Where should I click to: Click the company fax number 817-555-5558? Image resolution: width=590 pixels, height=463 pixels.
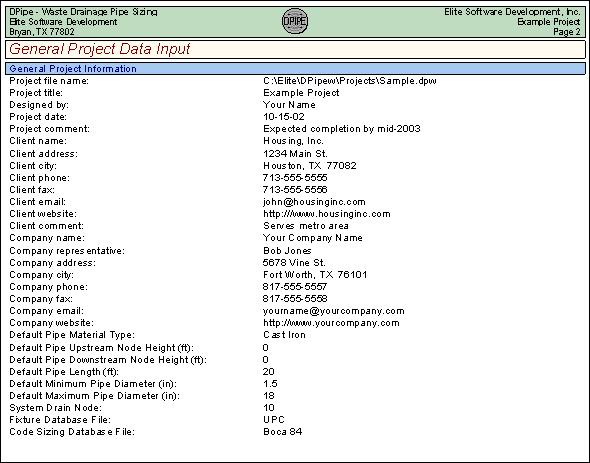tap(295, 299)
